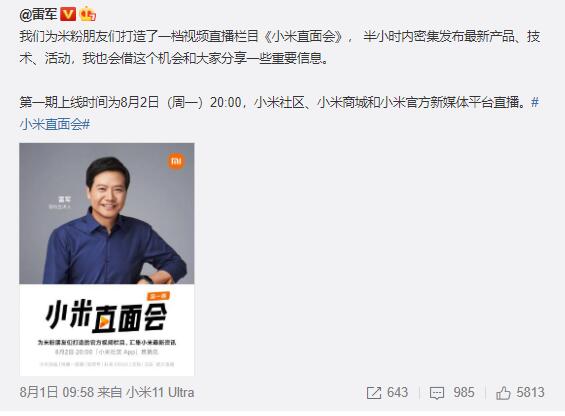The width and height of the screenshot is (565, 416).
Task: Open the @雷军 profile name link
Action: tap(38, 14)
